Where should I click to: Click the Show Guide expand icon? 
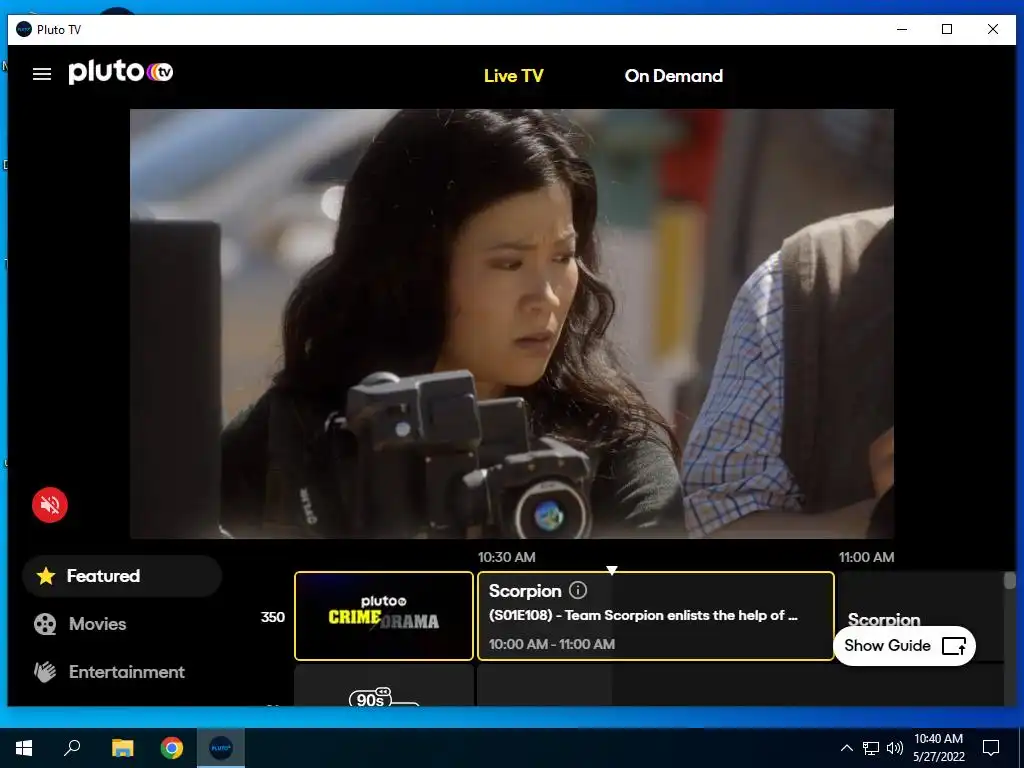click(954, 646)
